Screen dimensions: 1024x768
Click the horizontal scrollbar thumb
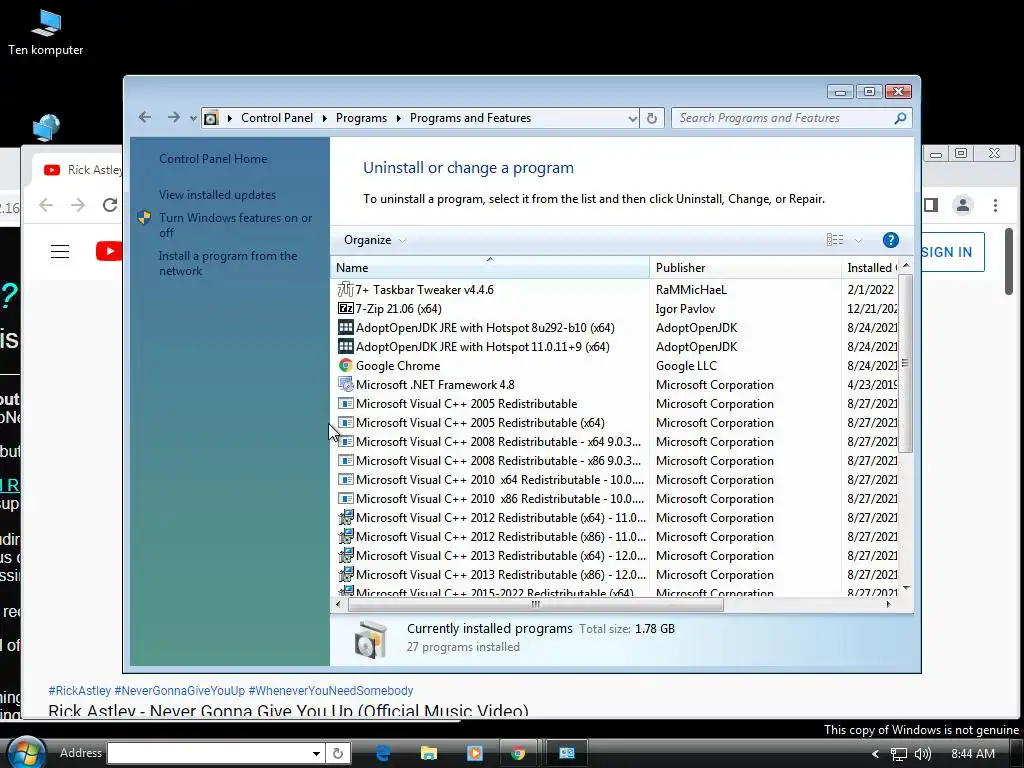536,605
